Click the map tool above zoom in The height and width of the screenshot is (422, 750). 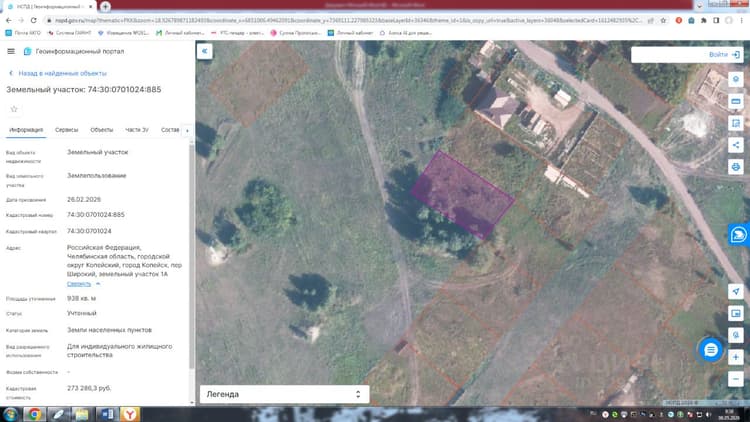click(736, 335)
